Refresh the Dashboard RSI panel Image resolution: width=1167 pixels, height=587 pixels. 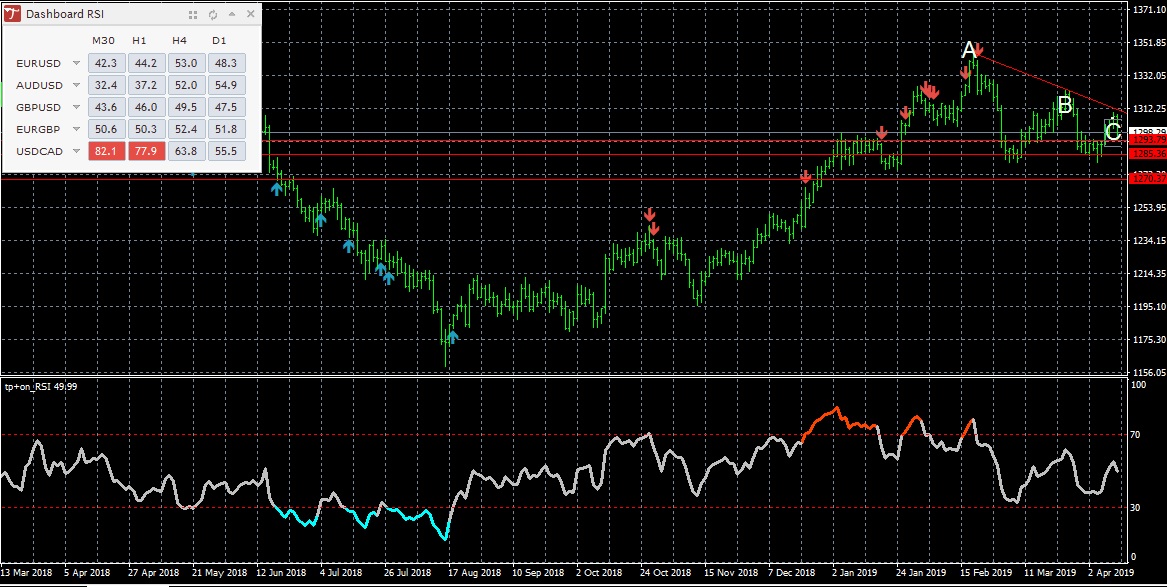coord(212,15)
